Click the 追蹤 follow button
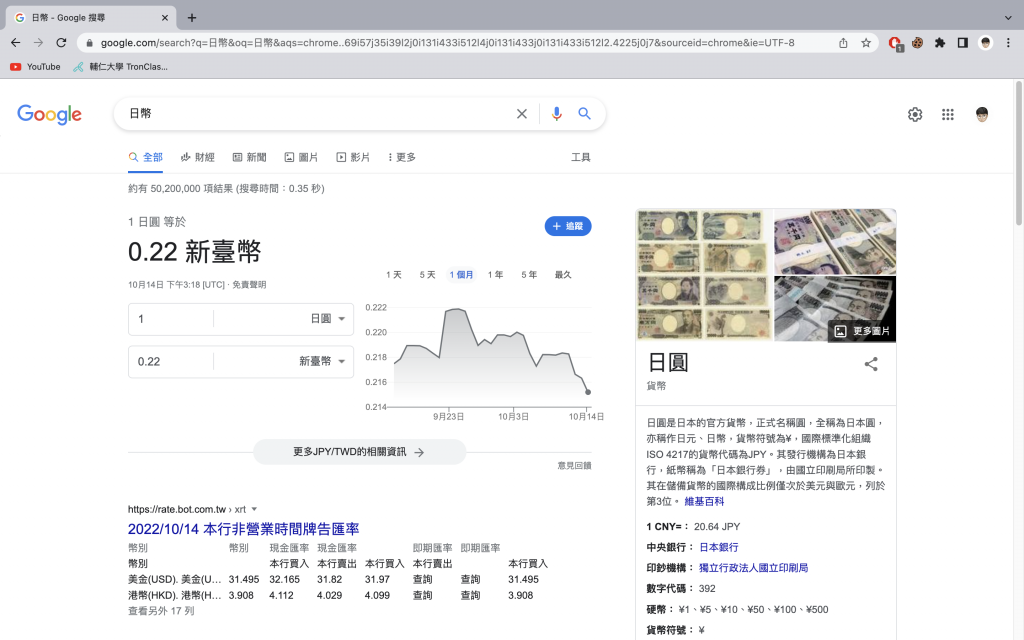Viewport: 1024px width, 640px height. (568, 226)
